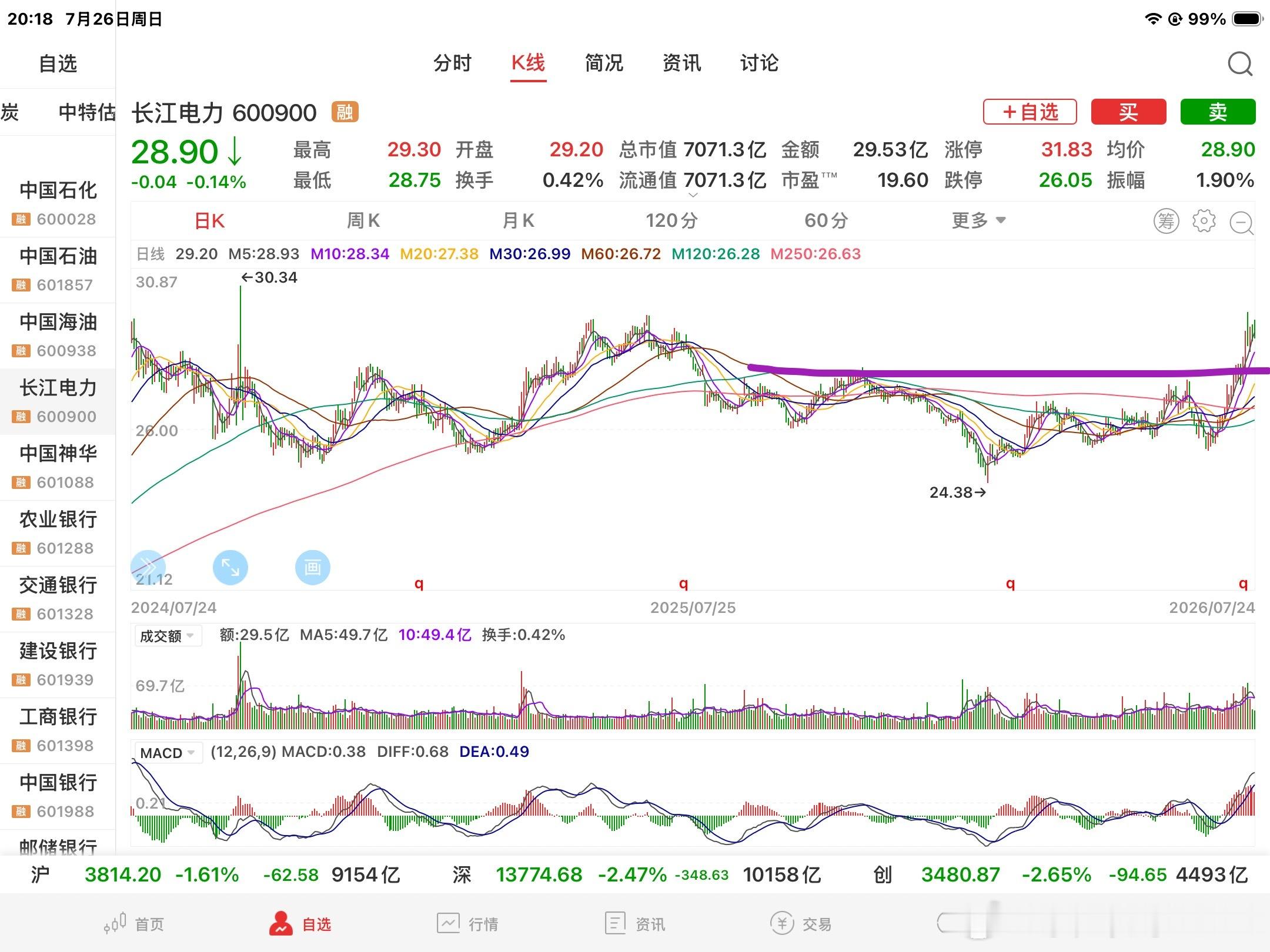
Task: Open the chip distribution 筹 icon
Action: pos(1167,221)
